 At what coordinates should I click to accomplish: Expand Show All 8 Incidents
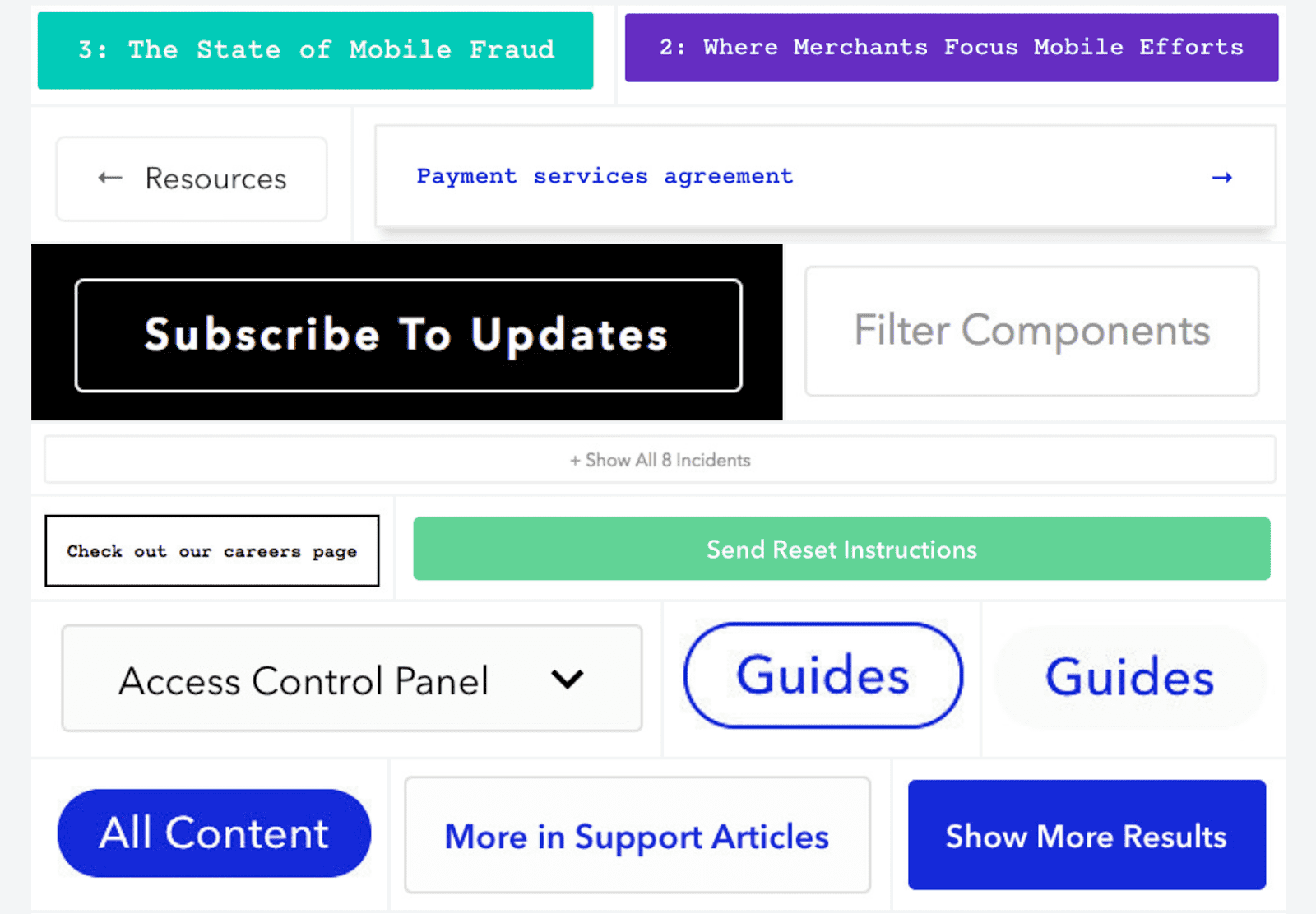click(x=660, y=460)
